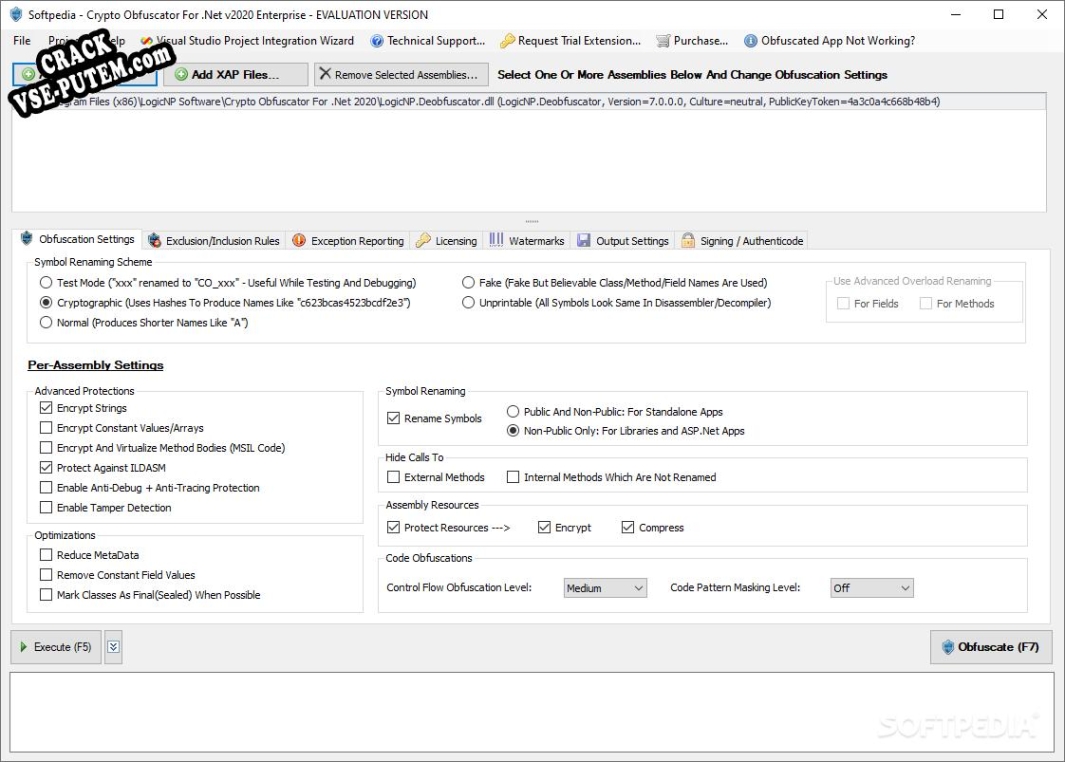Click Request Trial Extension menu button
1065x762 pixels.
pyautogui.click(x=571, y=41)
